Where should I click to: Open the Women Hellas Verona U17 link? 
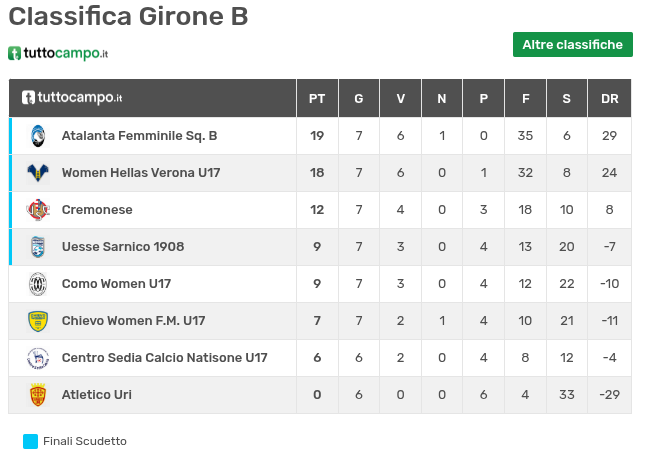[x=141, y=173]
